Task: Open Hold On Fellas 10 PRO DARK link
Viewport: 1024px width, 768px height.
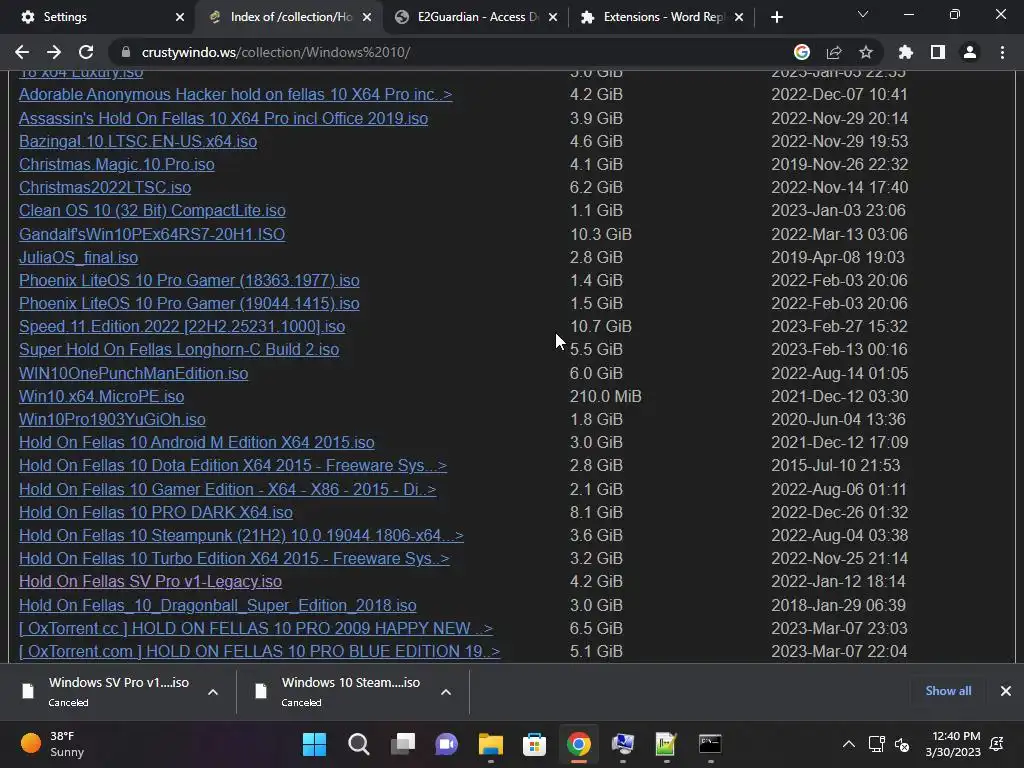Action: [x=155, y=512]
